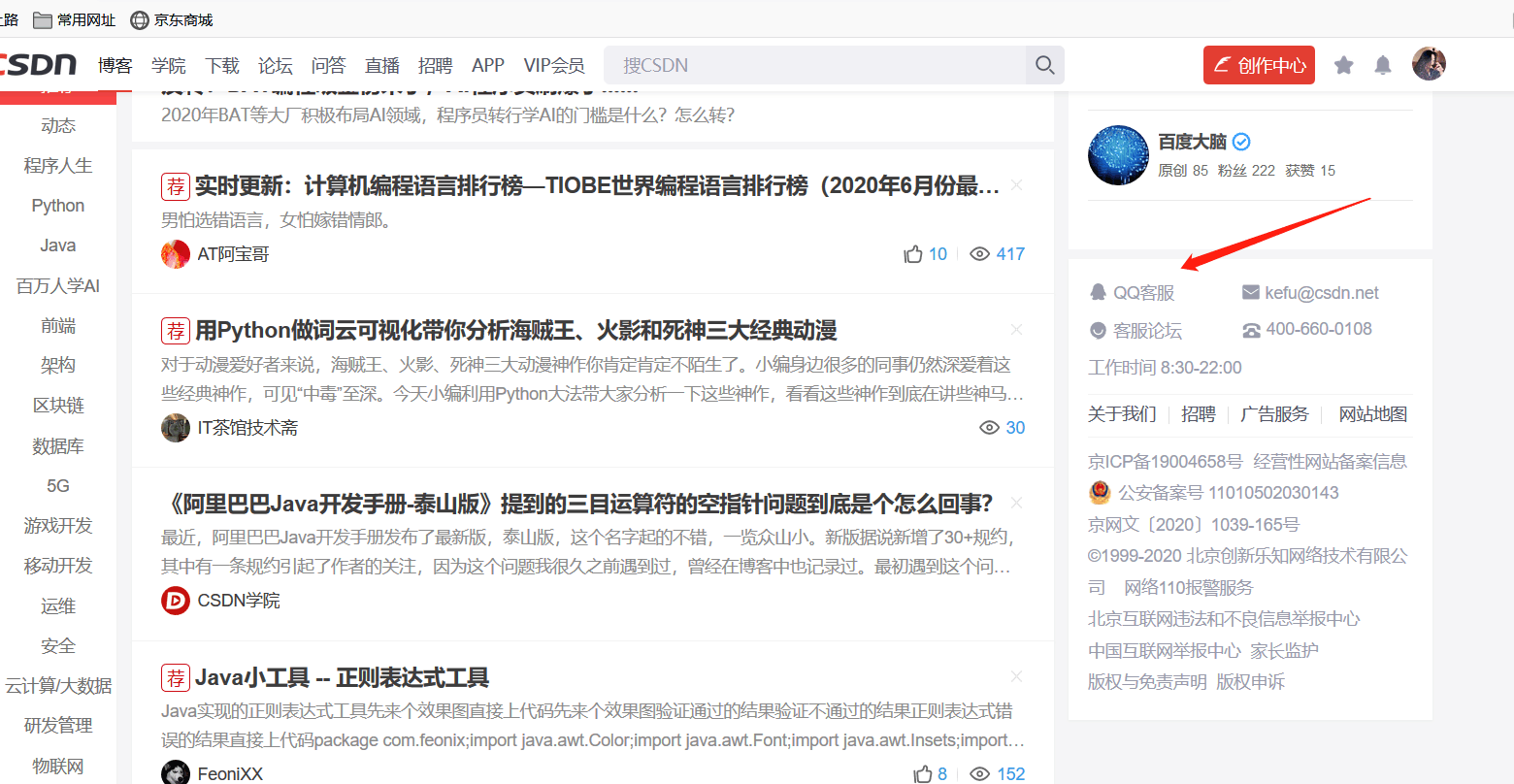This screenshot has width=1514, height=784.
Task: Open 百度大脑 blogger avatar
Action: click(x=1118, y=155)
